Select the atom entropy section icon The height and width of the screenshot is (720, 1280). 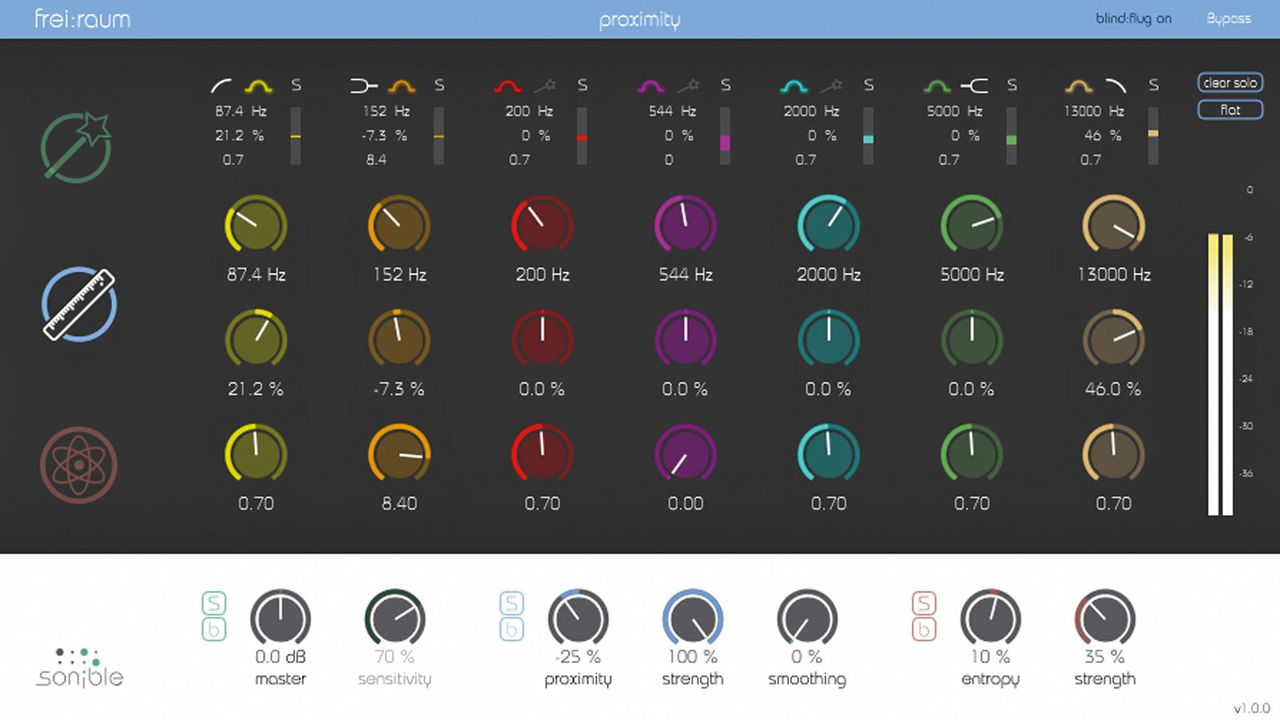click(x=79, y=464)
